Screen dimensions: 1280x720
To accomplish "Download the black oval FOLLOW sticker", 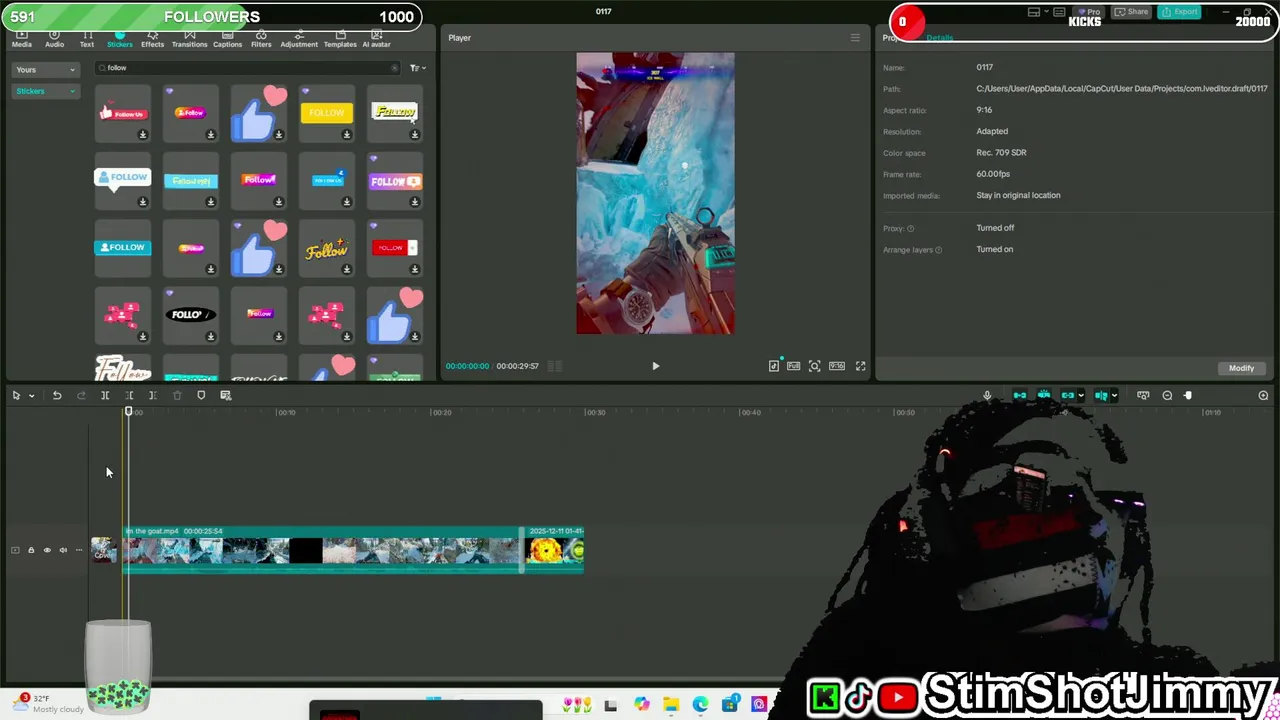I will pos(211,336).
